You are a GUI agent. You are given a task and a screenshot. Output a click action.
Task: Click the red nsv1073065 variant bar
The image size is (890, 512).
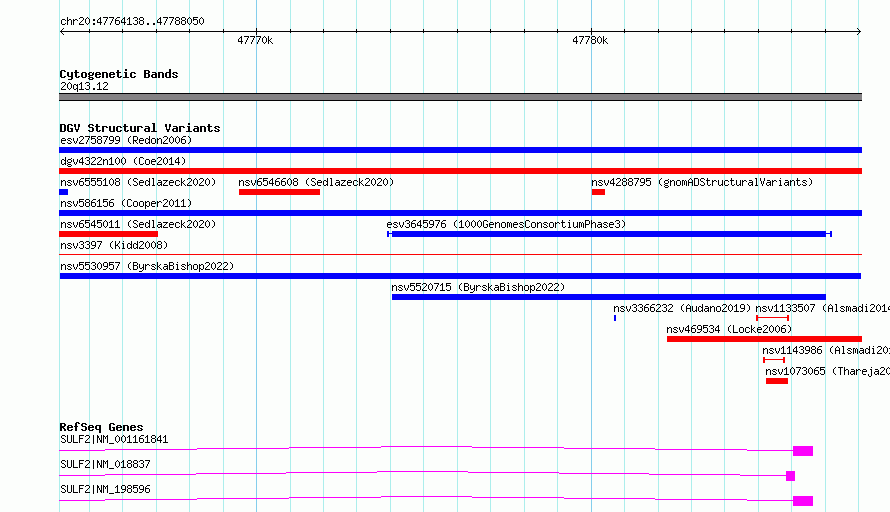777,381
